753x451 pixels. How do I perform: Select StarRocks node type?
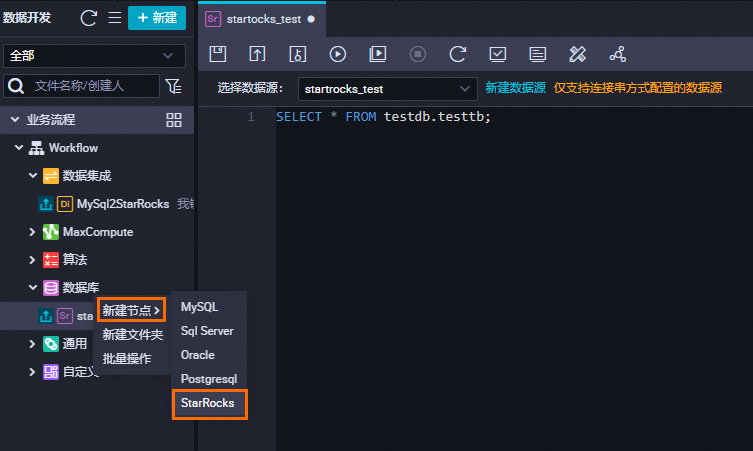209,403
